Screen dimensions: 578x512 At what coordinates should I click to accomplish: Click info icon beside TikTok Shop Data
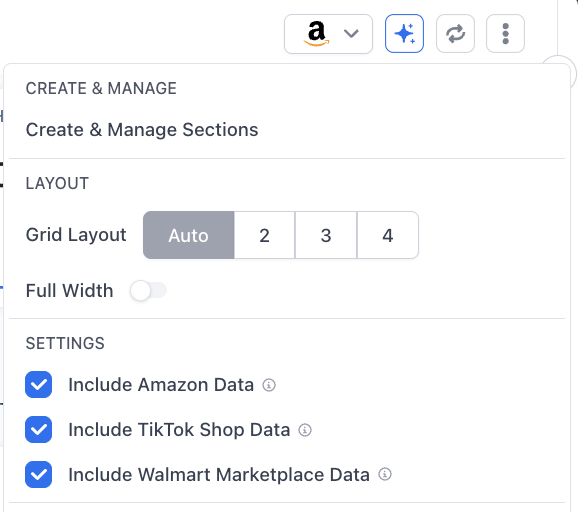coord(305,430)
